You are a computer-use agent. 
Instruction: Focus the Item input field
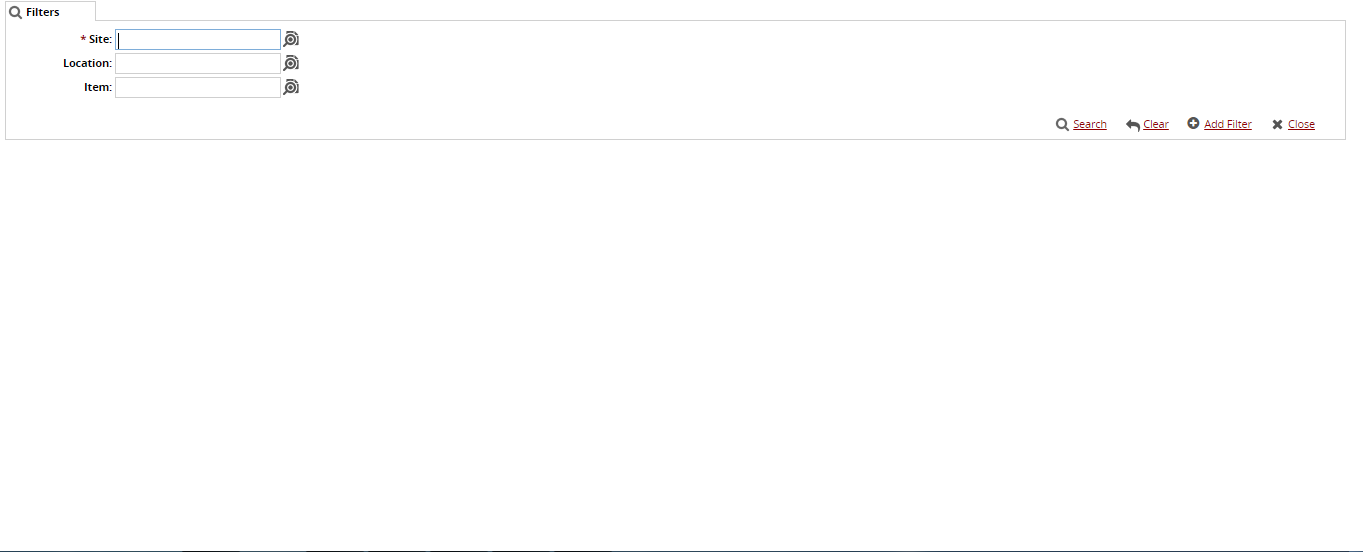pos(198,88)
